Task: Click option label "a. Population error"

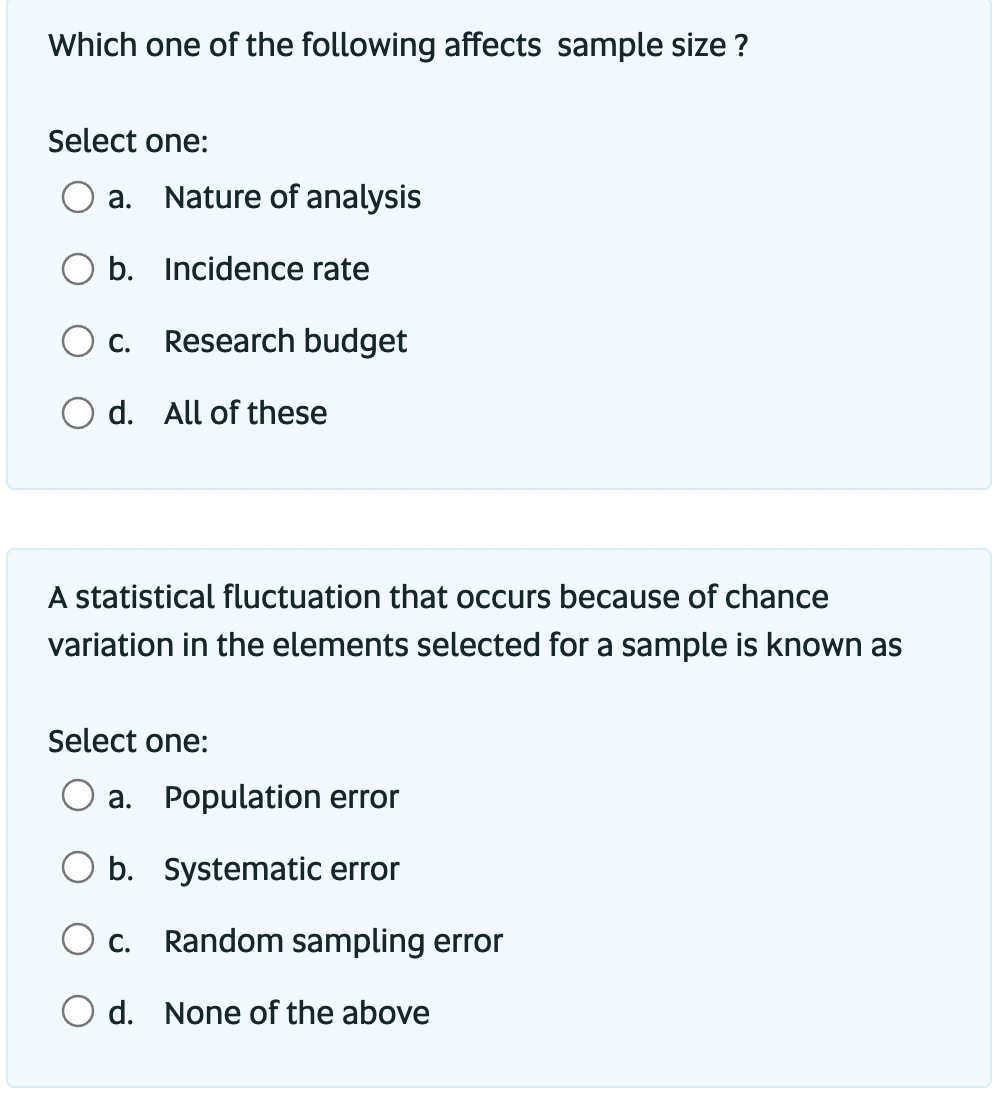Action: click(x=253, y=797)
